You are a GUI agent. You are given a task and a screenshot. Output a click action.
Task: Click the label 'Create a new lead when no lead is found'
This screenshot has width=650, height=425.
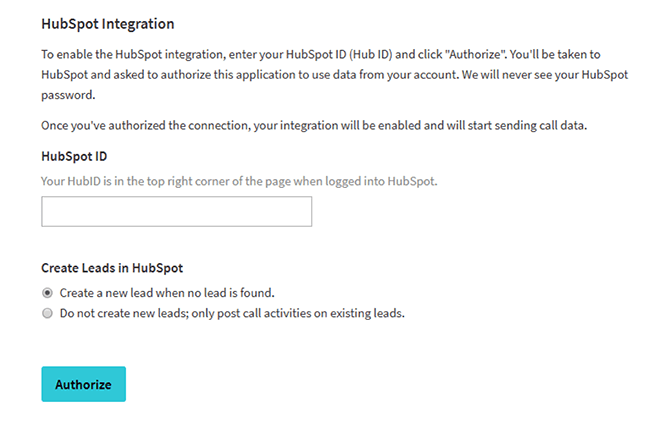coord(167,293)
